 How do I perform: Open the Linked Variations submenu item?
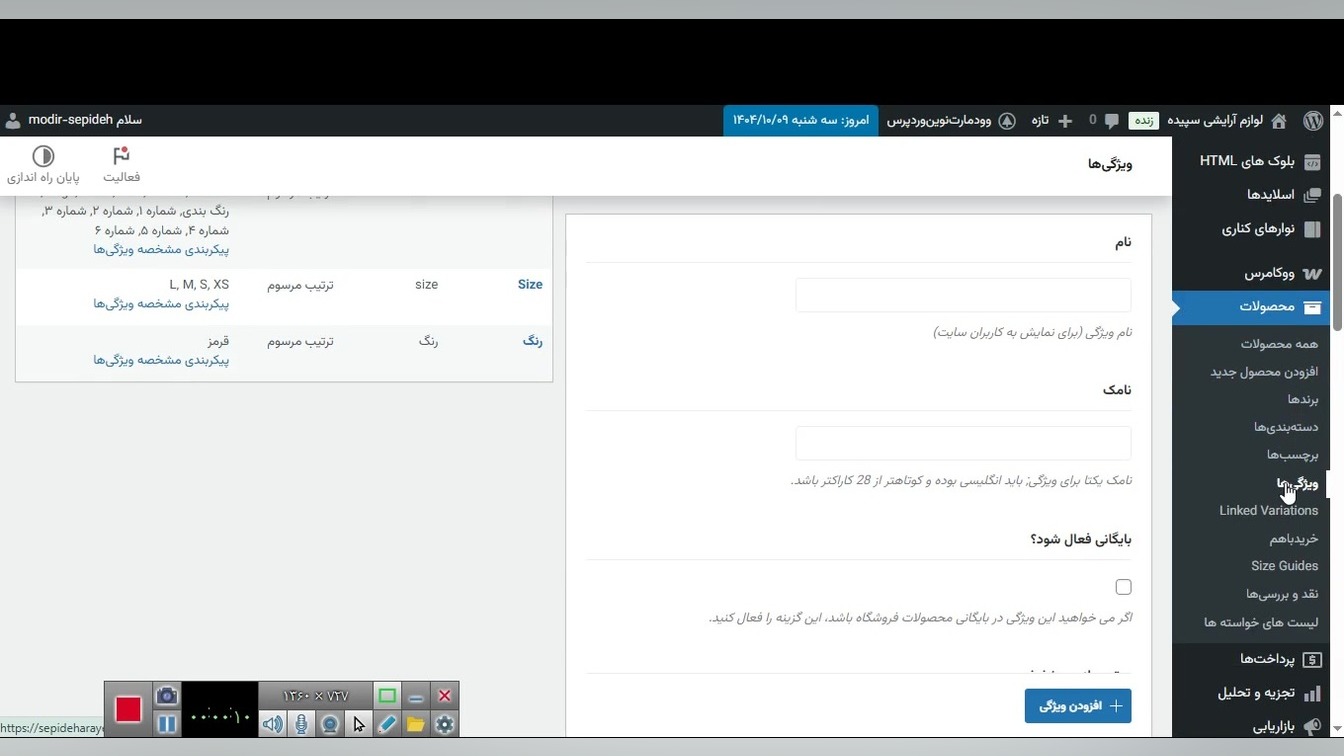point(1268,510)
